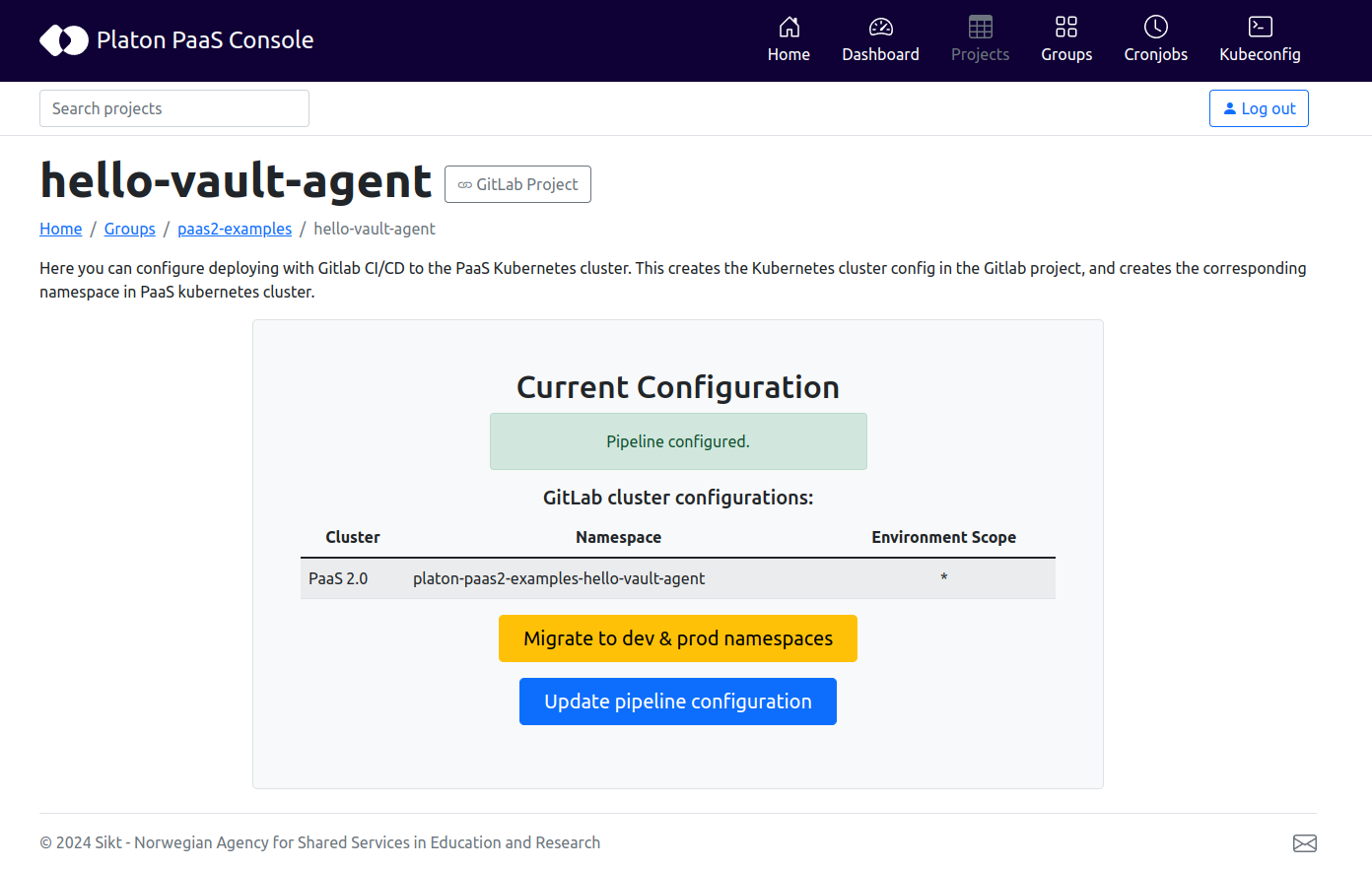
Task: Click the Cluster column header
Action: coord(353,537)
